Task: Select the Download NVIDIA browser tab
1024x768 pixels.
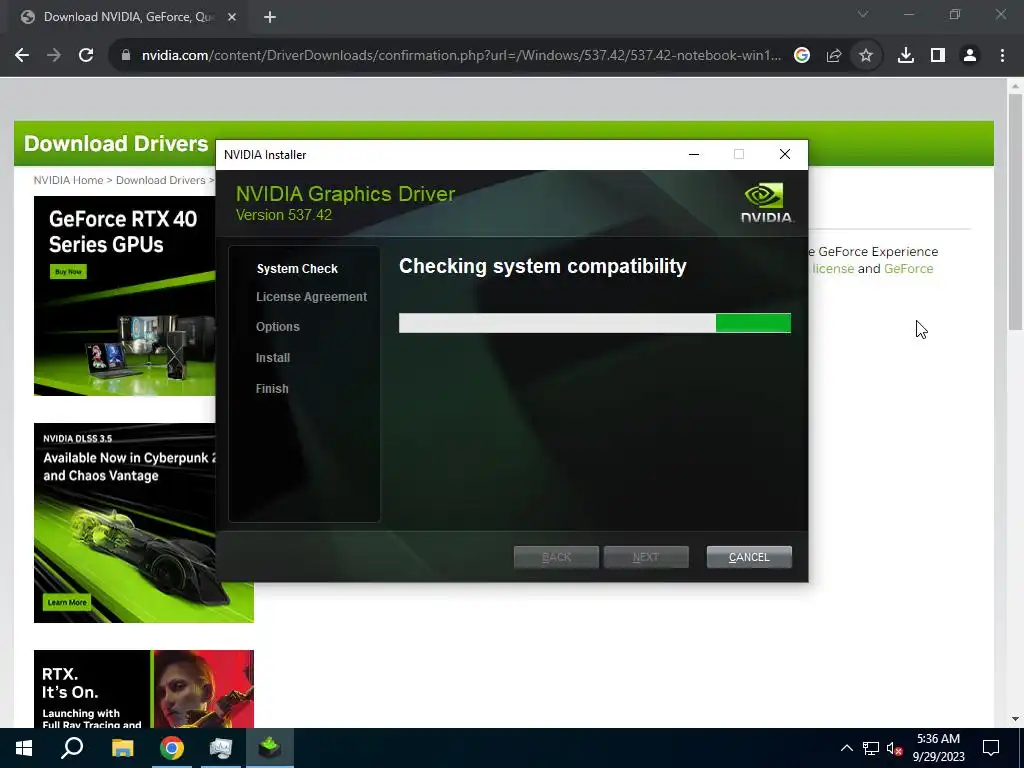Action: point(128,18)
